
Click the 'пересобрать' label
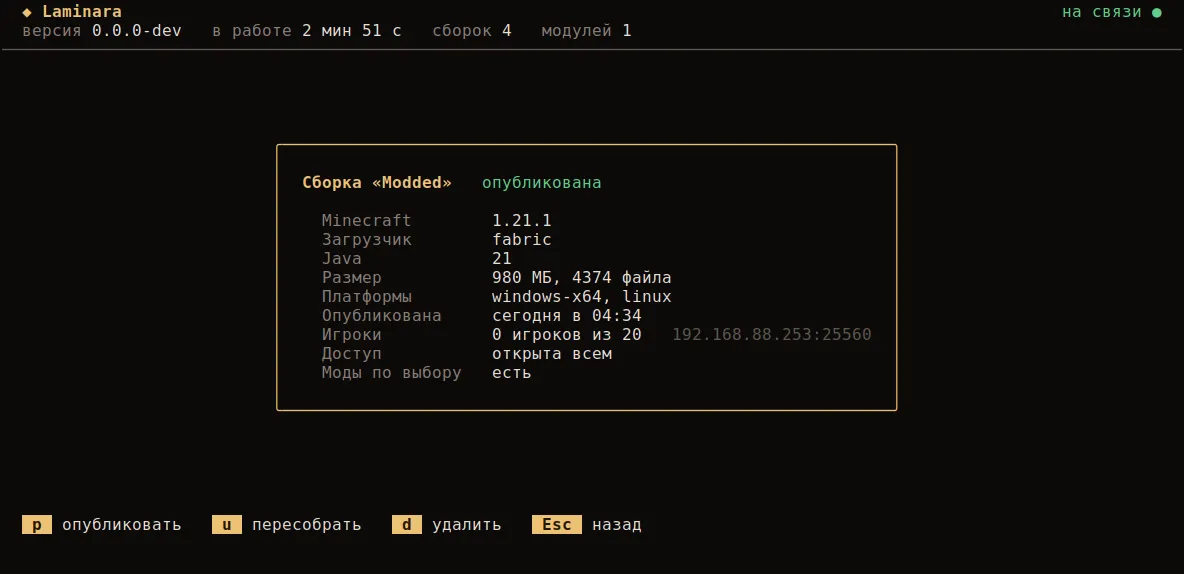tap(307, 524)
